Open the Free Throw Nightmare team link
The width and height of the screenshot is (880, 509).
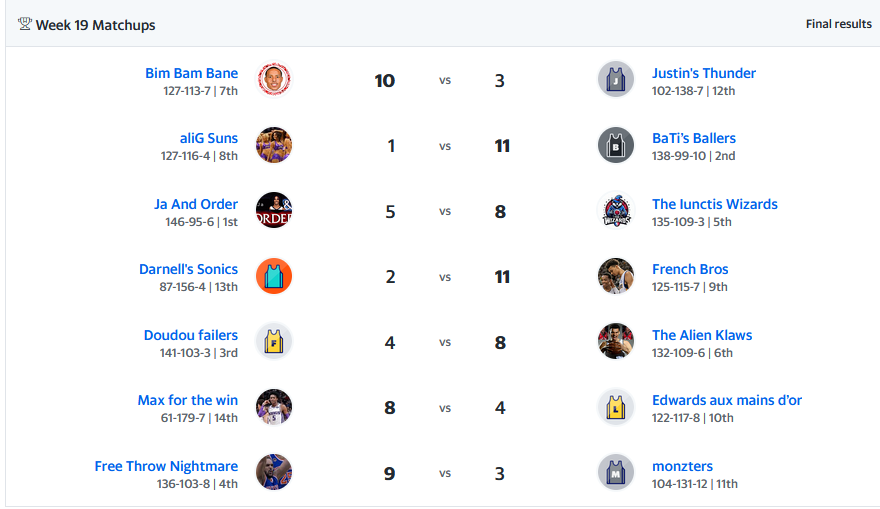(x=166, y=466)
